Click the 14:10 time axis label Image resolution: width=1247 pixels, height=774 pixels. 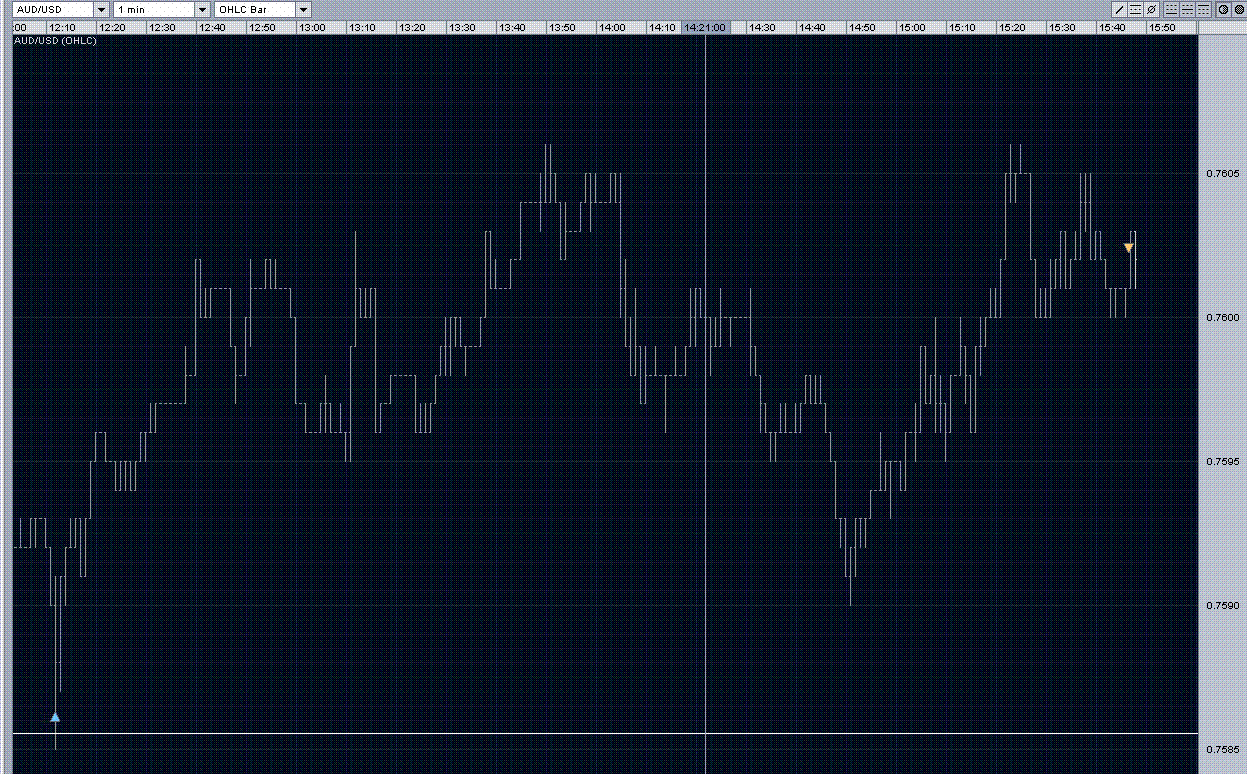[x=662, y=28]
